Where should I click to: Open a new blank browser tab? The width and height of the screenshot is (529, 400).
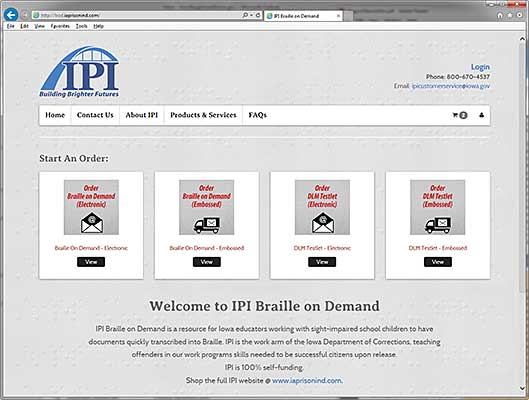tap(348, 16)
